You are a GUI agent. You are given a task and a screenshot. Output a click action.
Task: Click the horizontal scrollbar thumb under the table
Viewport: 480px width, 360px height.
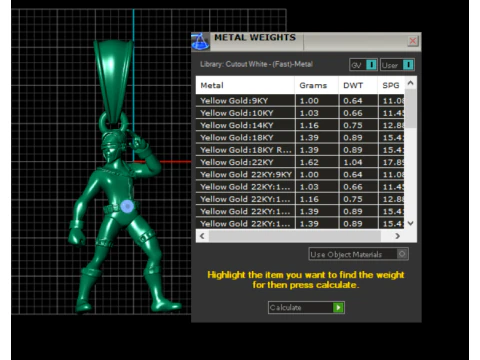(x=295, y=236)
